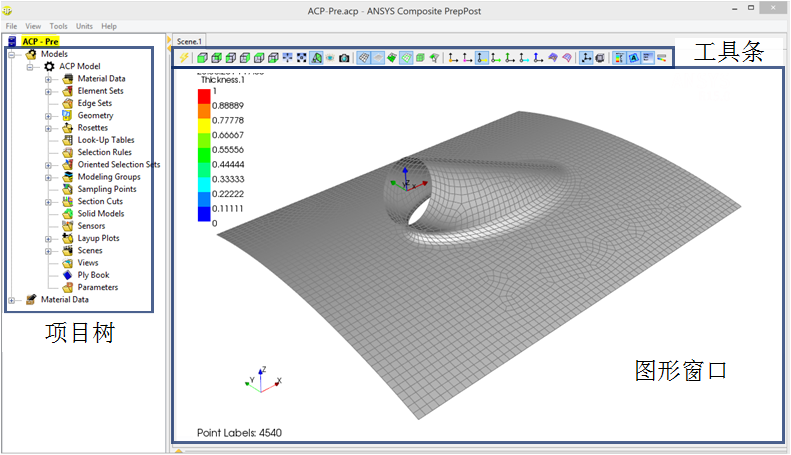Click the corner-marker zoom box icon

click(302, 58)
